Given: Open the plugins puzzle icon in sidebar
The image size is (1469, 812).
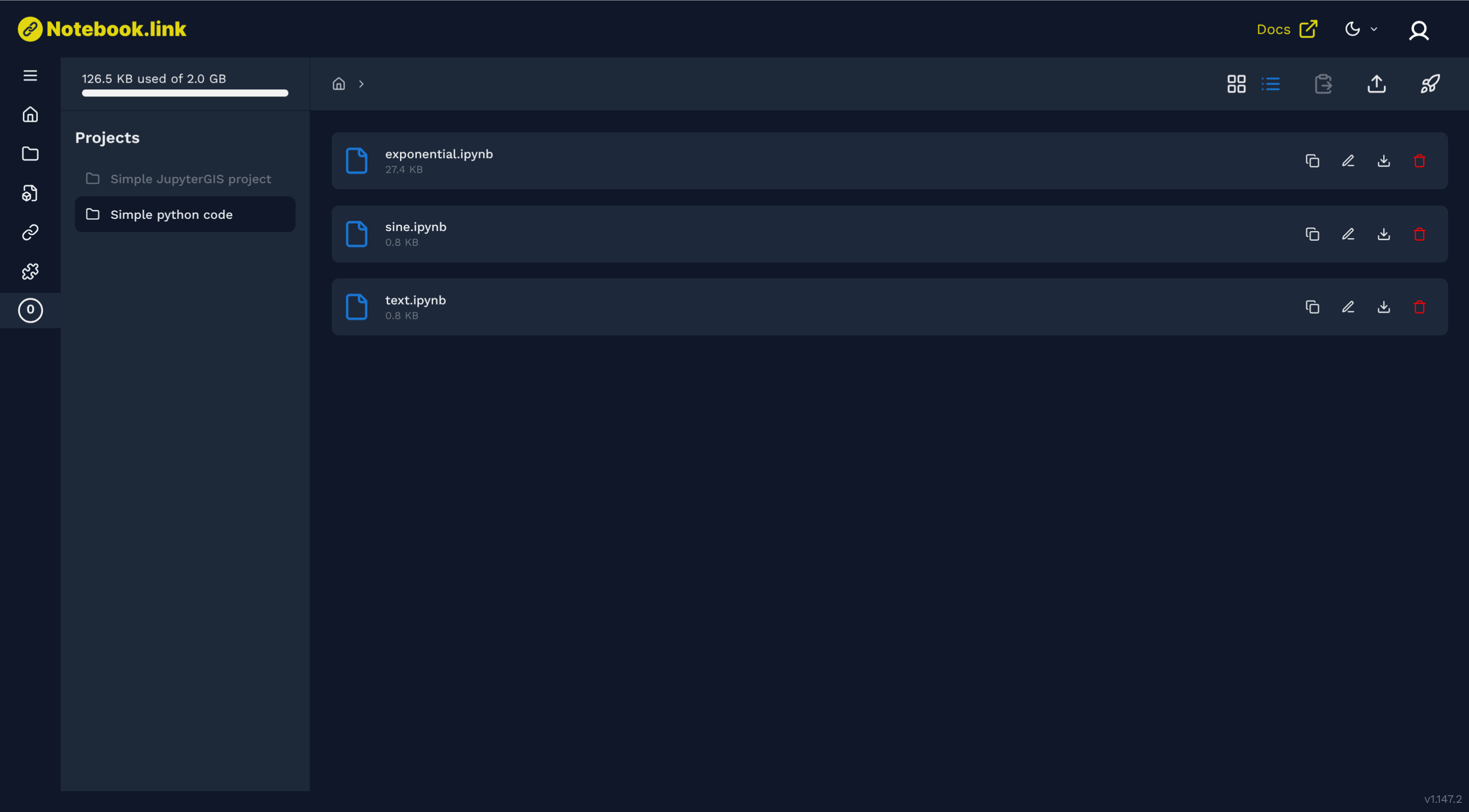Looking at the screenshot, I should [x=30, y=271].
